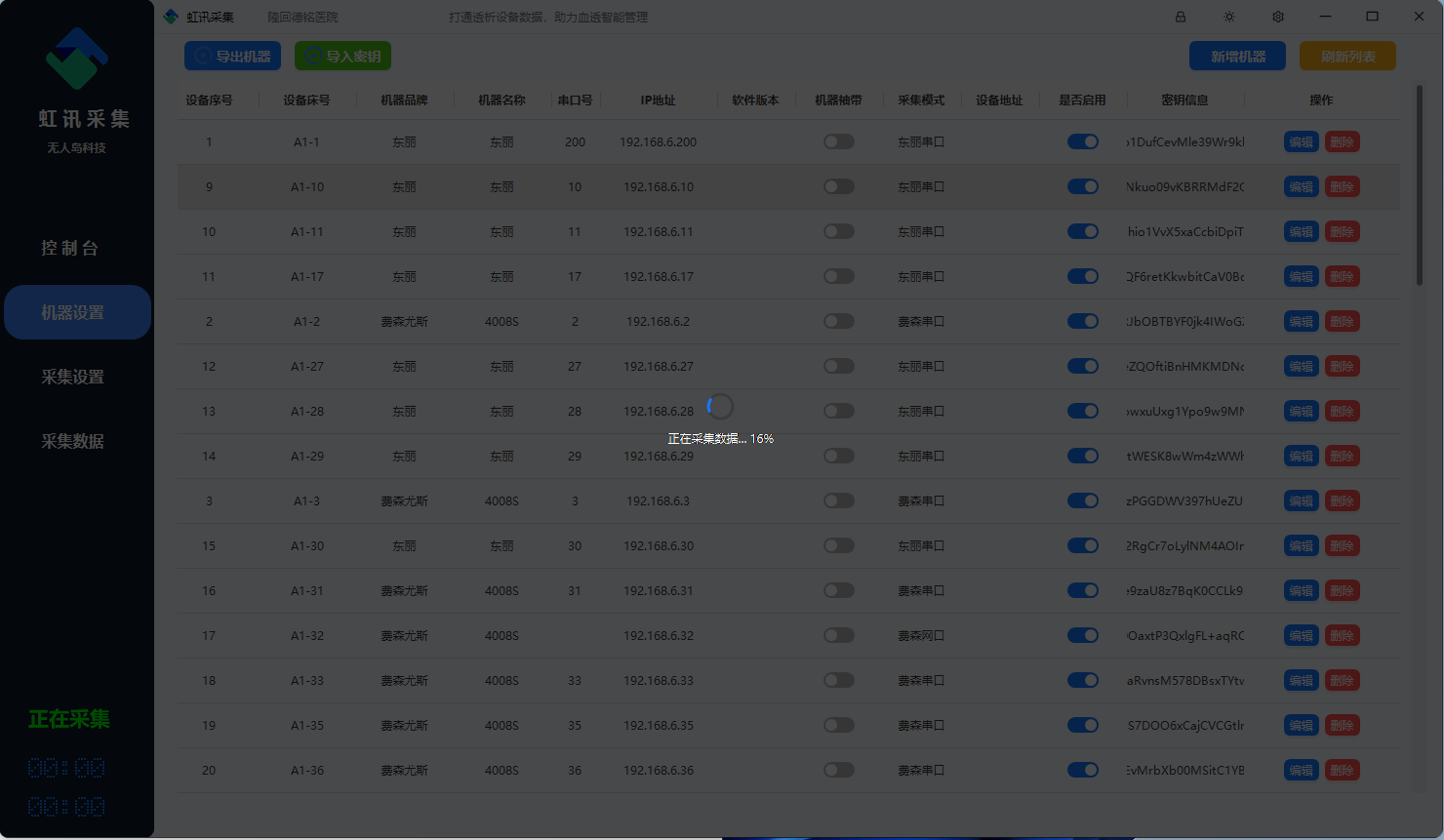This screenshot has height=840, width=1444.
Task: Click IP cell 192.168.6.35
Action: click(x=659, y=725)
